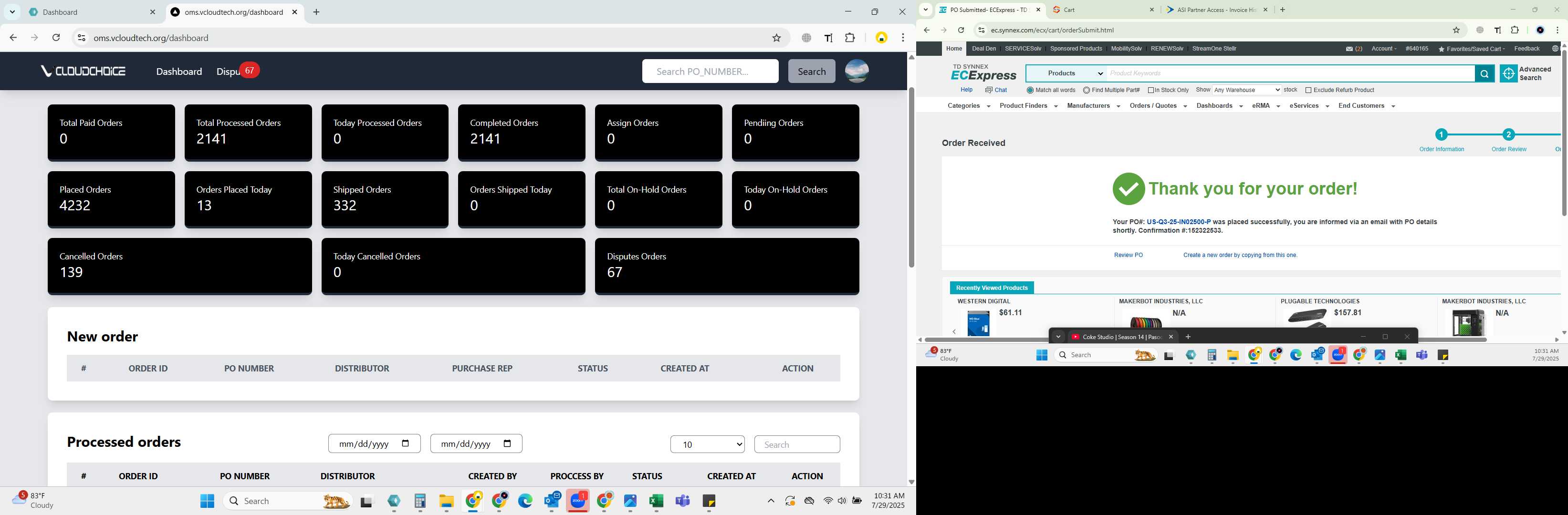Open the SERVICESolv menu item
The height and width of the screenshot is (515, 1568).
(x=1023, y=49)
